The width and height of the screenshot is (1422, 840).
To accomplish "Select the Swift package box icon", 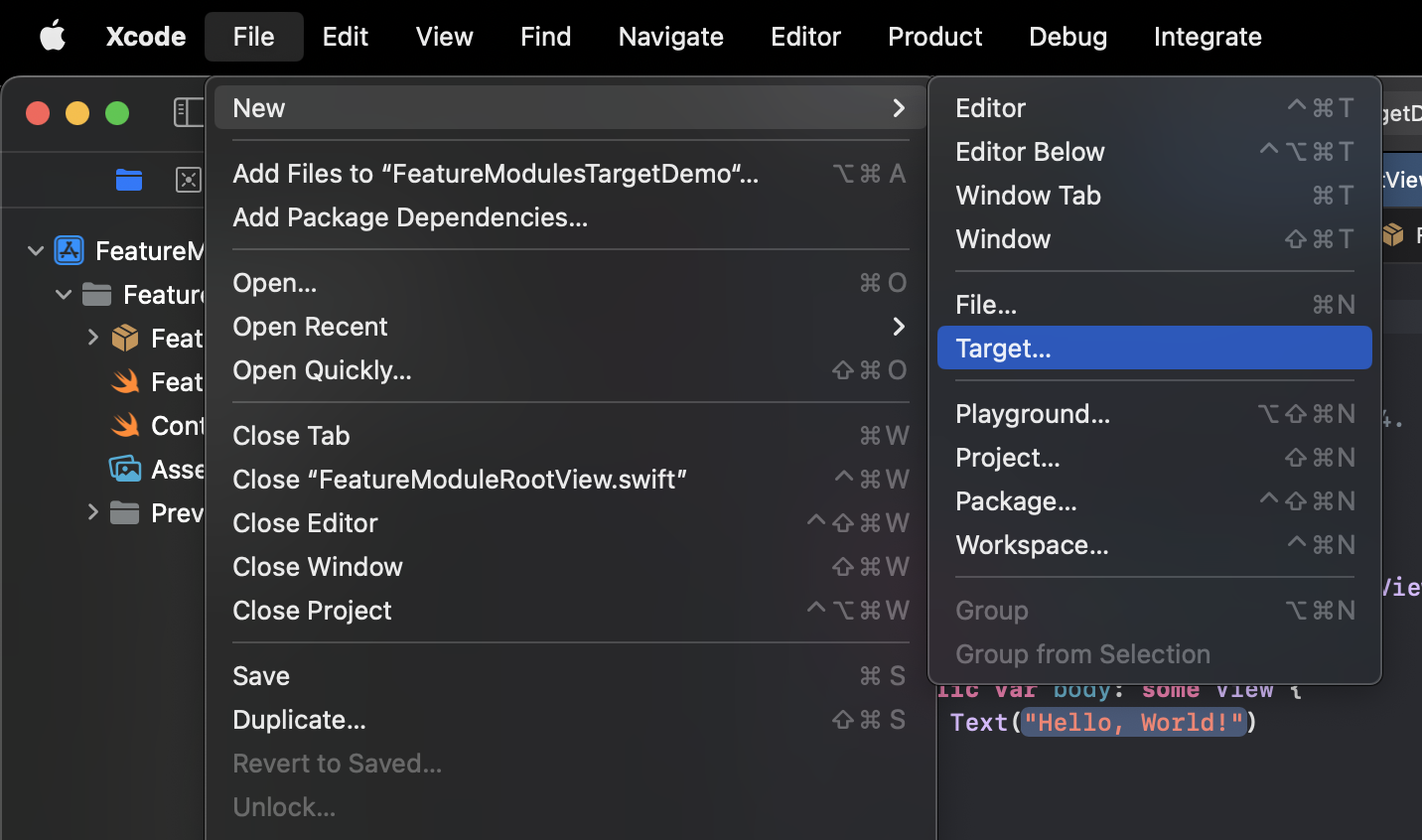I will tap(125, 339).
